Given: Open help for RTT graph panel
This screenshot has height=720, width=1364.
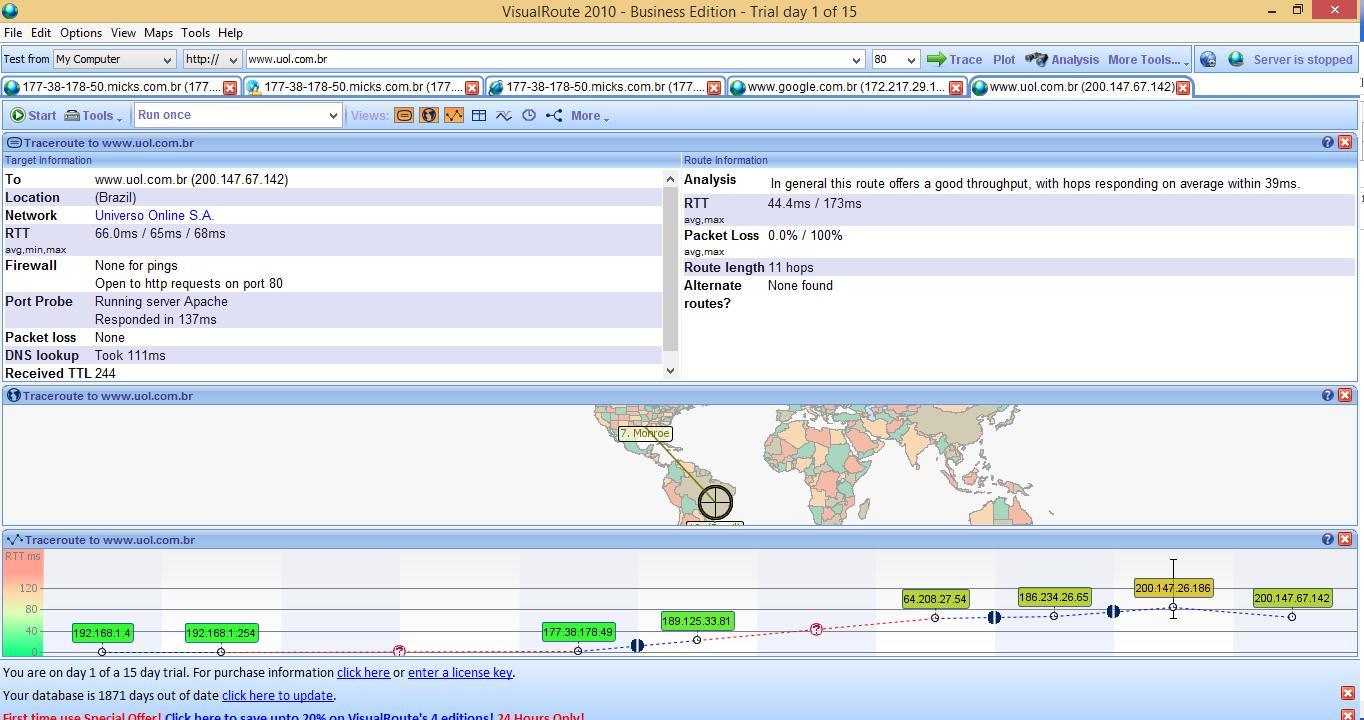Looking at the screenshot, I should coord(1328,539).
